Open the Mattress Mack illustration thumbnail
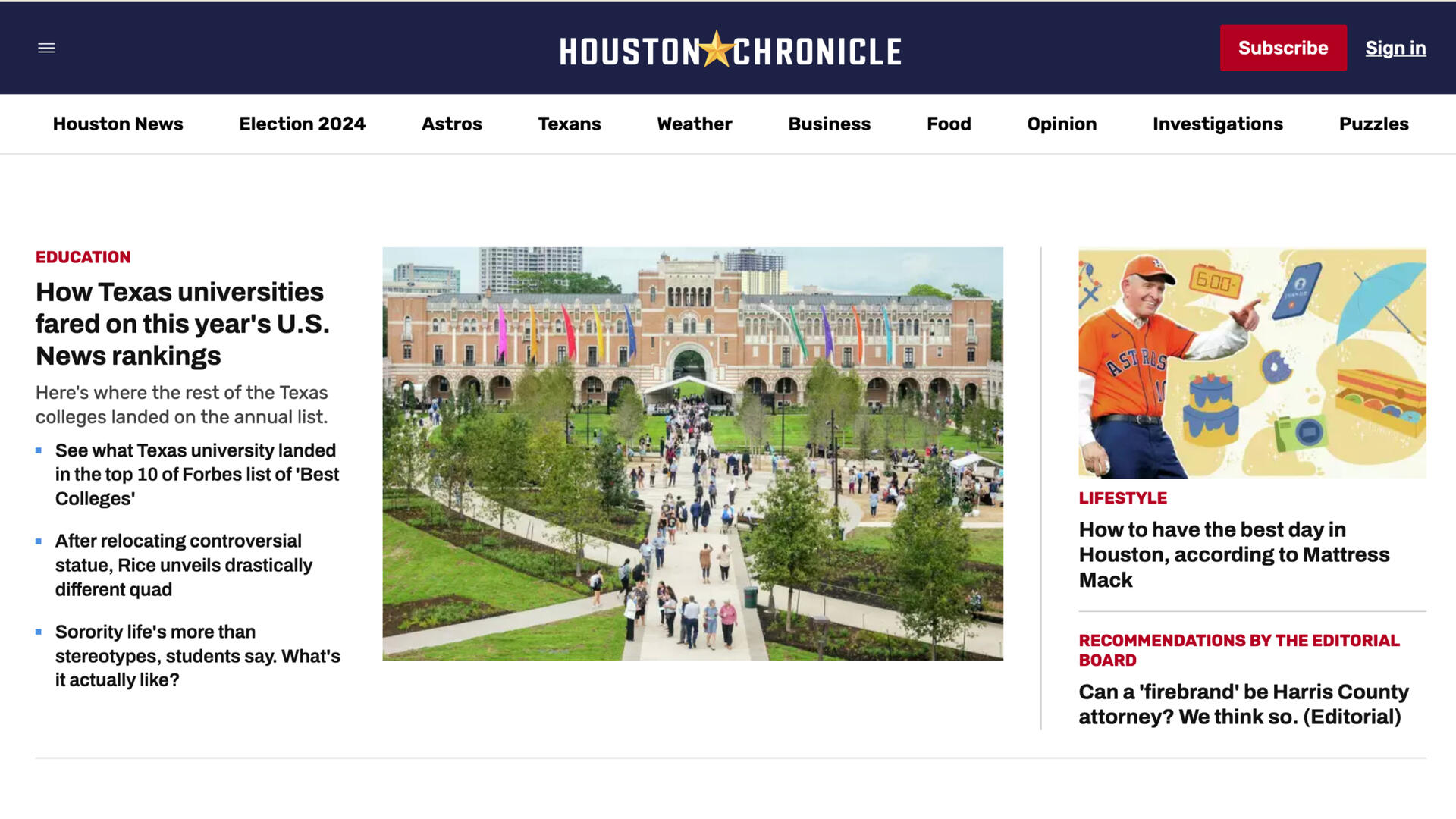The image size is (1456, 819). click(1251, 362)
